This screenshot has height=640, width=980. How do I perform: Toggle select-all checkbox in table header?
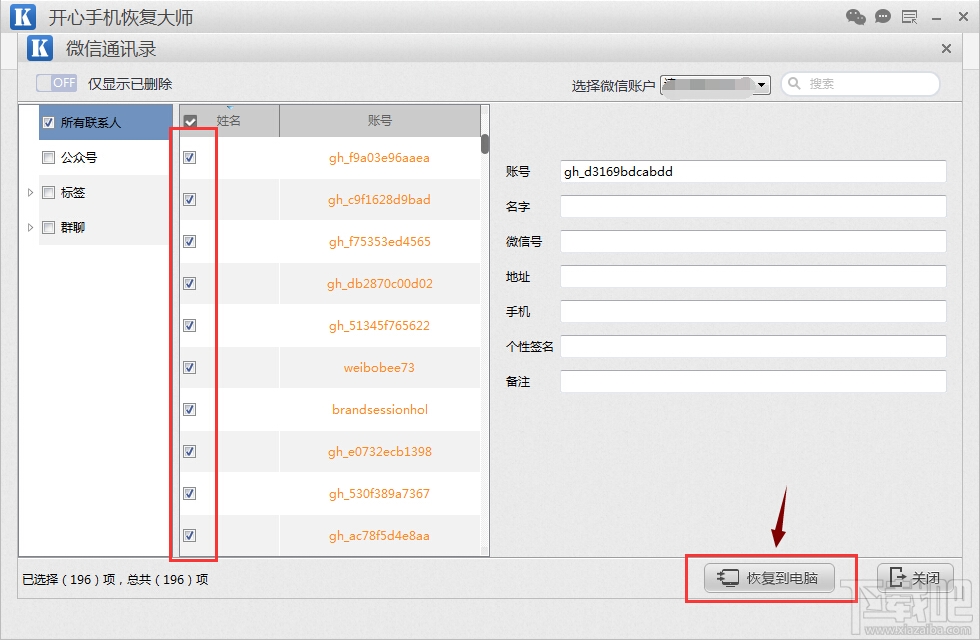[x=191, y=121]
